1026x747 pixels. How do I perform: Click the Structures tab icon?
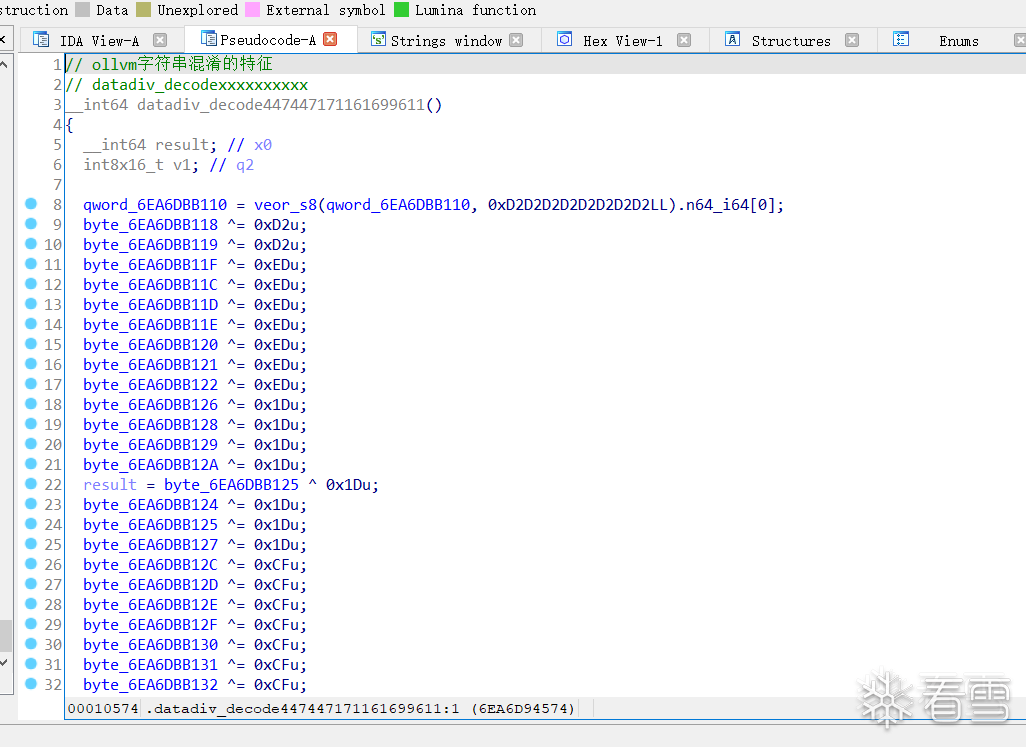tap(733, 40)
